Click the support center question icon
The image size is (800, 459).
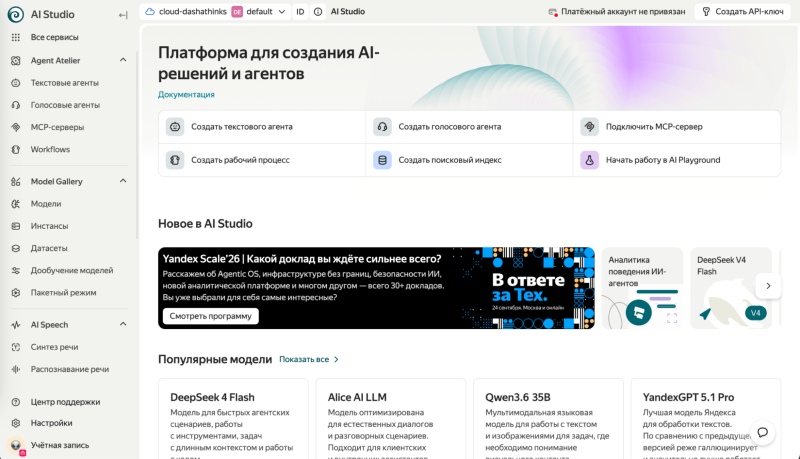[x=16, y=402]
